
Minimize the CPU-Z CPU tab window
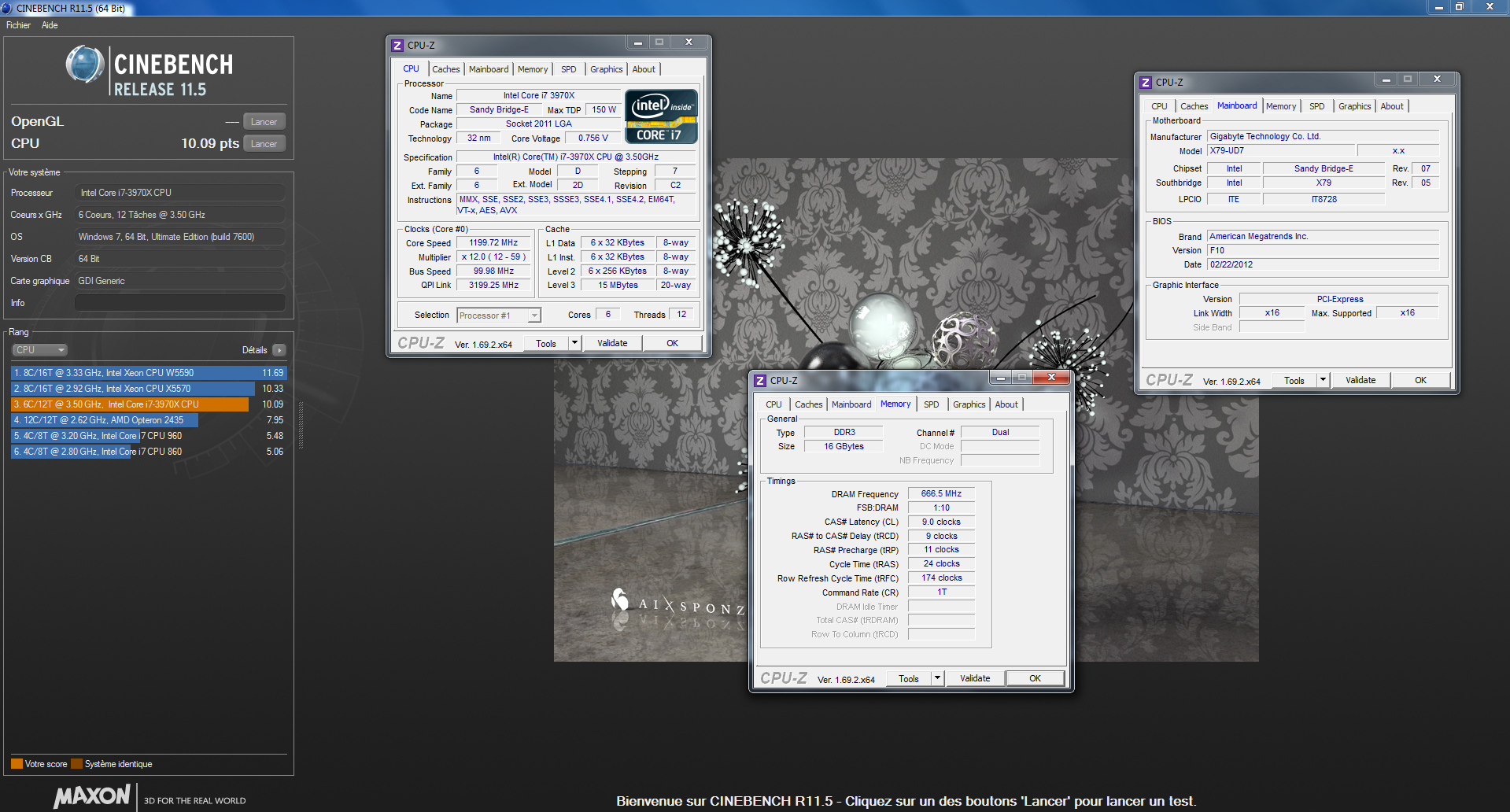(x=637, y=42)
